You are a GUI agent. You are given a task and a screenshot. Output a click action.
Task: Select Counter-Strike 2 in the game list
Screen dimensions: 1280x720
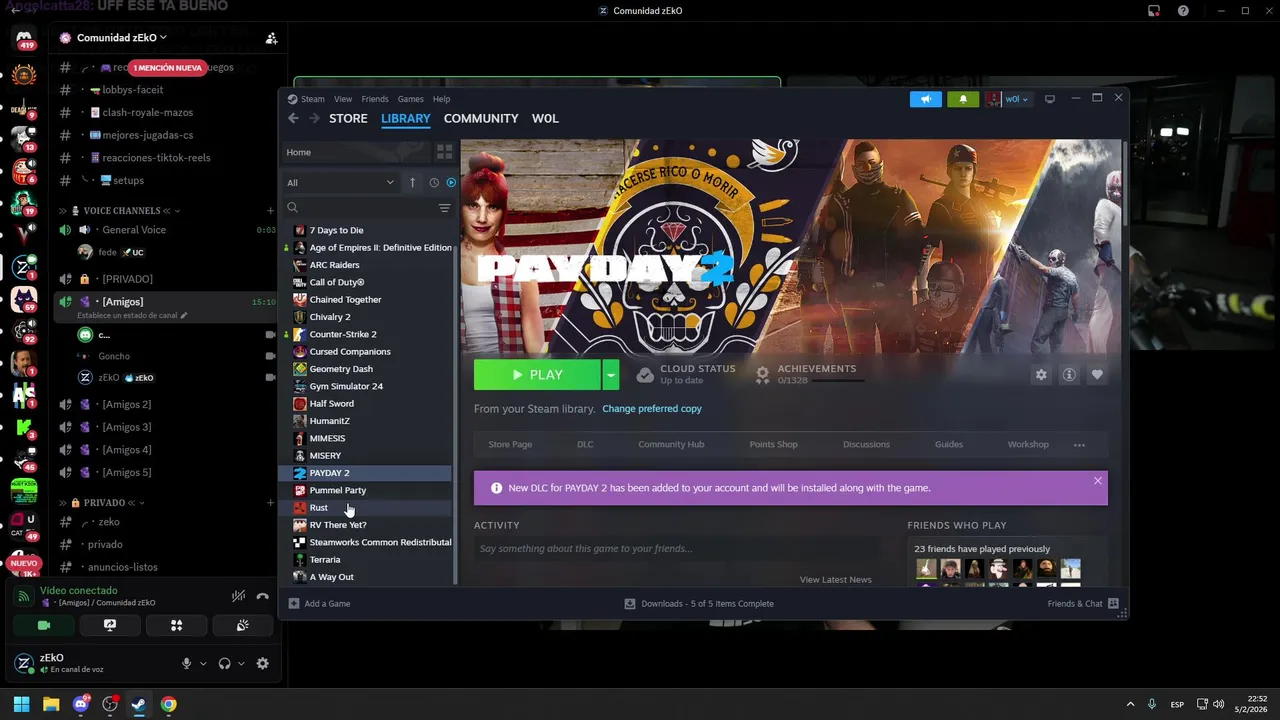(x=367, y=334)
